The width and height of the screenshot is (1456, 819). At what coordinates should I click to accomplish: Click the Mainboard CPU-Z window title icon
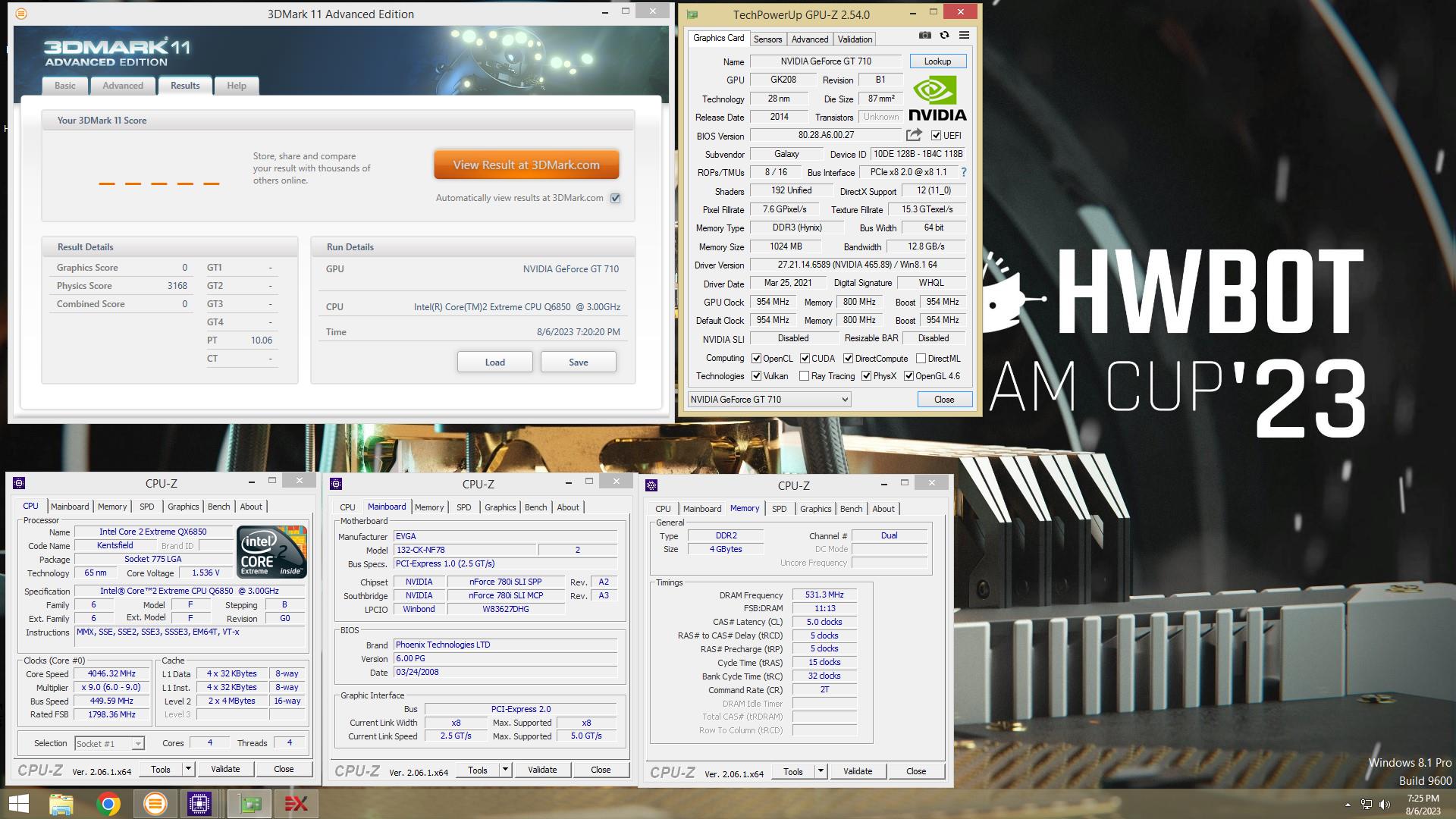coord(337,483)
